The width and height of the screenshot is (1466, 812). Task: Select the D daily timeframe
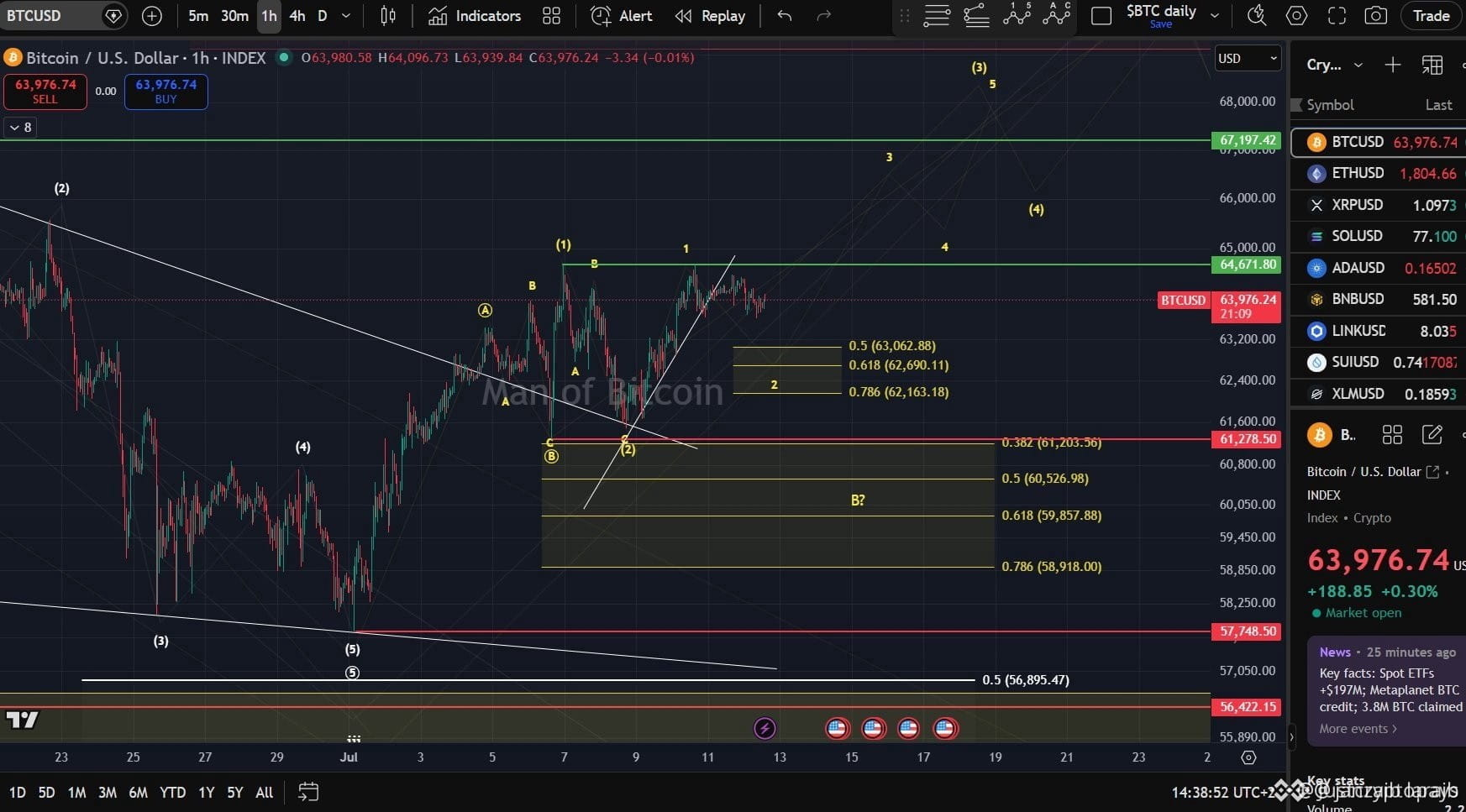pos(323,16)
